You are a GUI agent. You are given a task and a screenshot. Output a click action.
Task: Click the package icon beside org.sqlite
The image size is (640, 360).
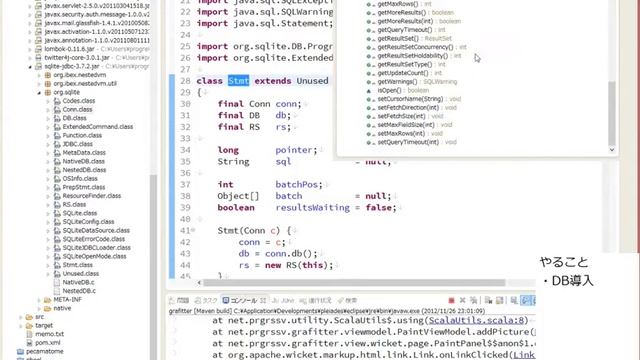(x=48, y=92)
